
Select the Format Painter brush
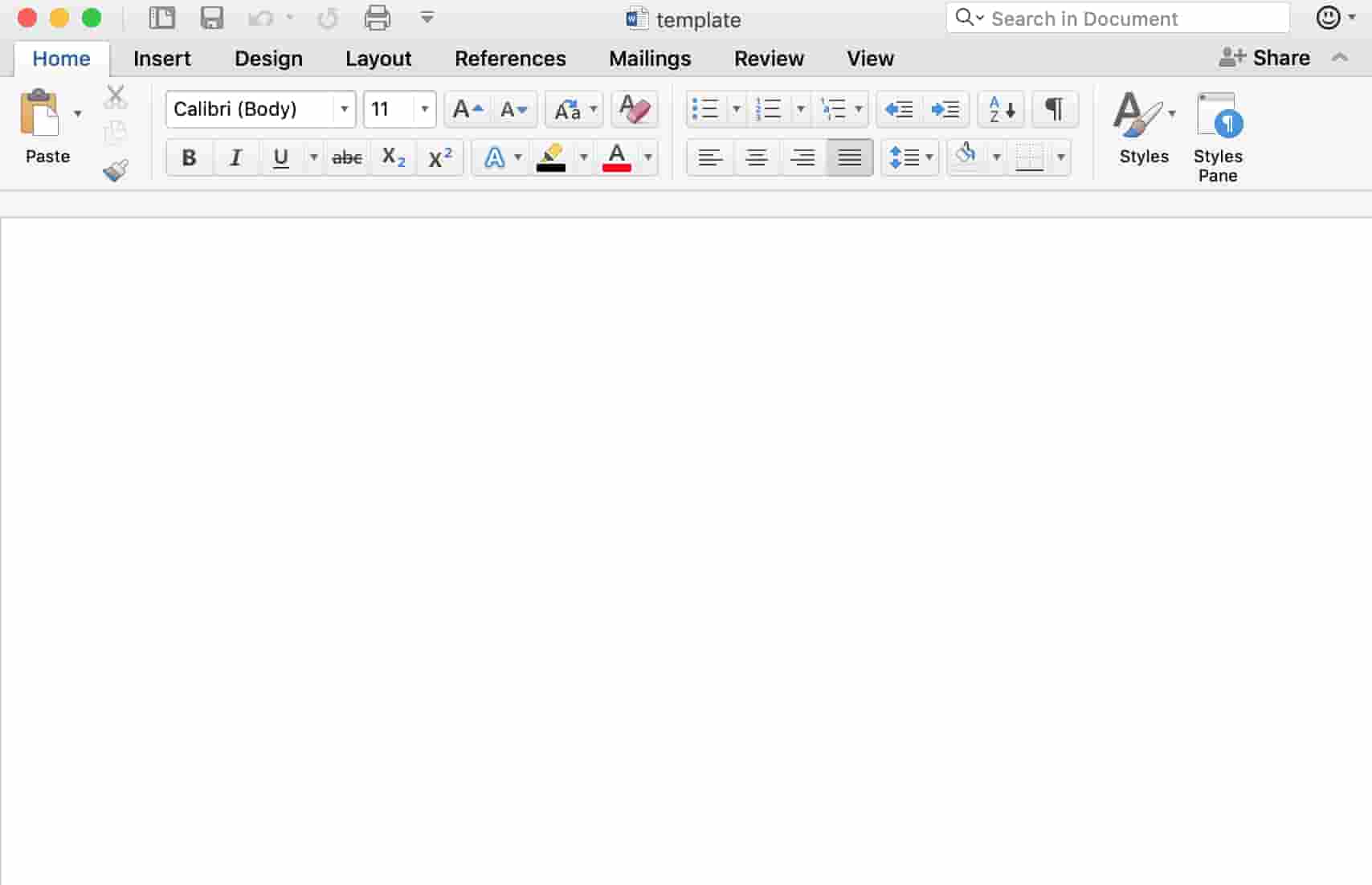tap(116, 170)
